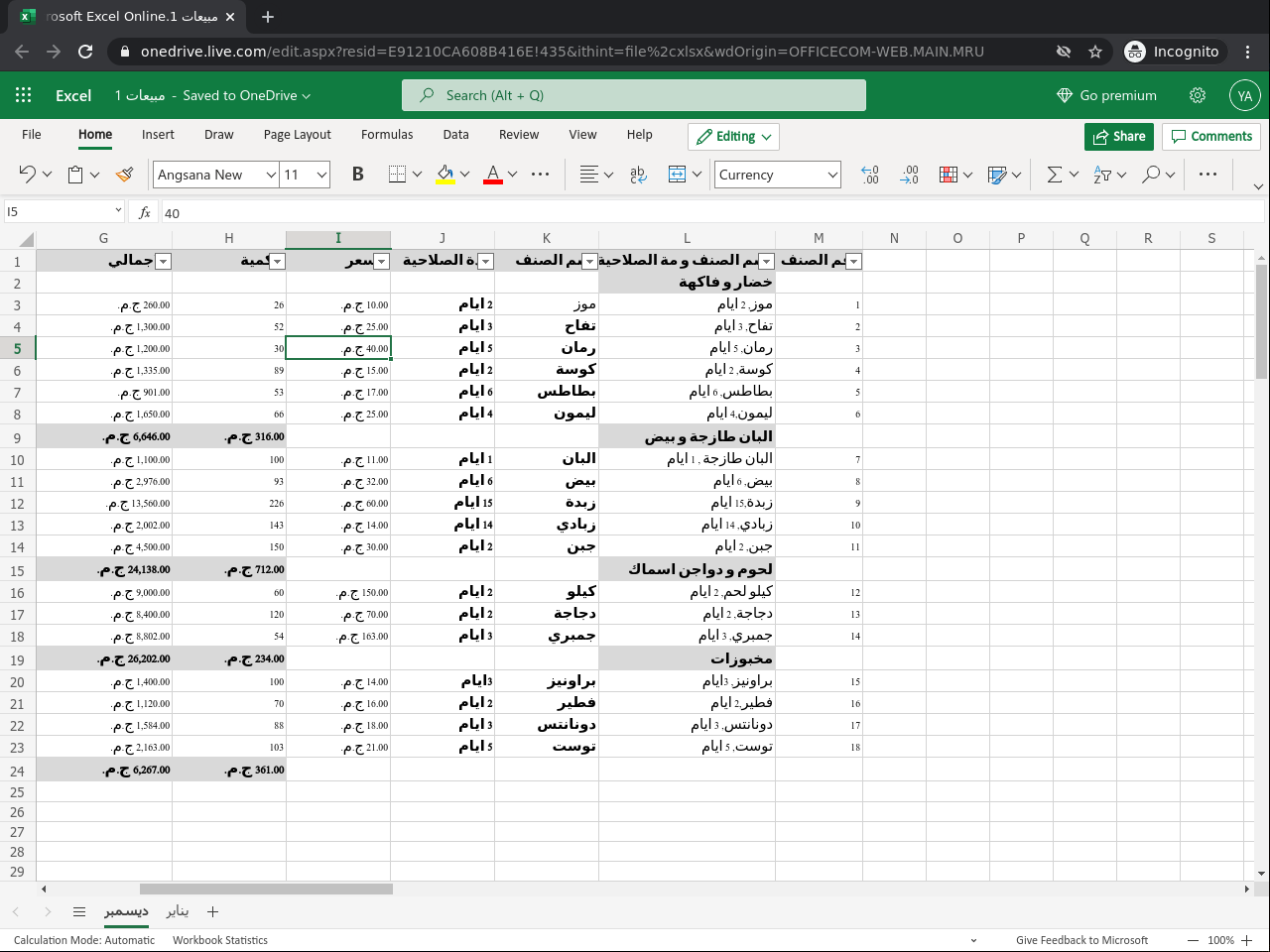The width and height of the screenshot is (1270, 952).
Task: Apply the yellow fill color
Action: [x=445, y=175]
